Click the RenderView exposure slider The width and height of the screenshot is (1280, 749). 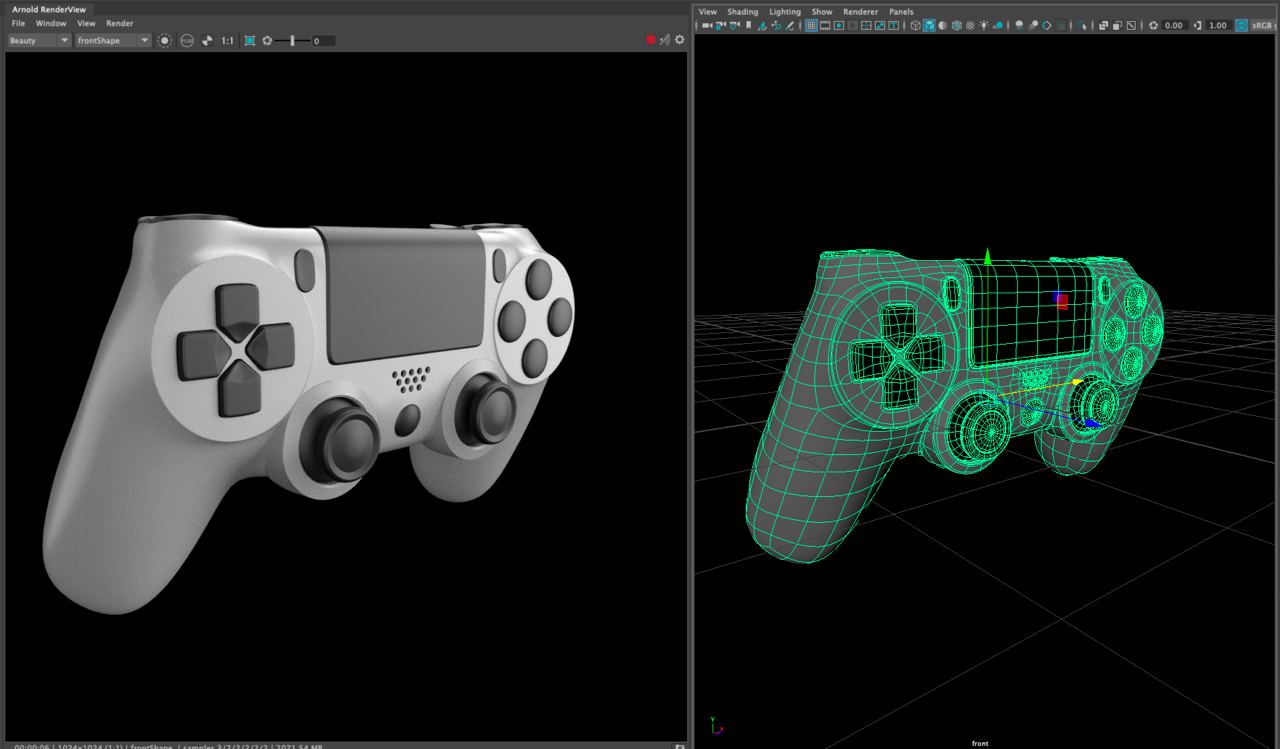tap(293, 40)
